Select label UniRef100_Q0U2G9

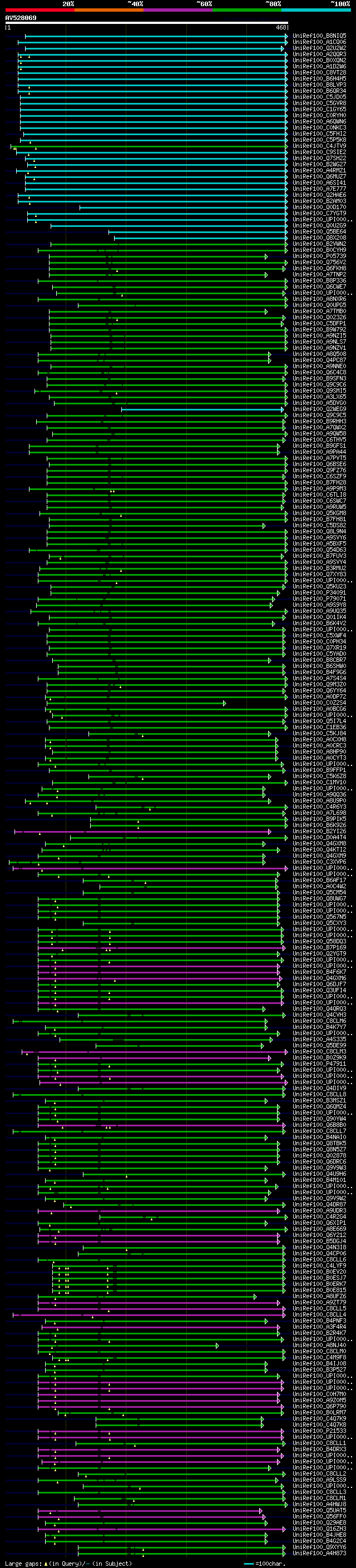click(319, 225)
